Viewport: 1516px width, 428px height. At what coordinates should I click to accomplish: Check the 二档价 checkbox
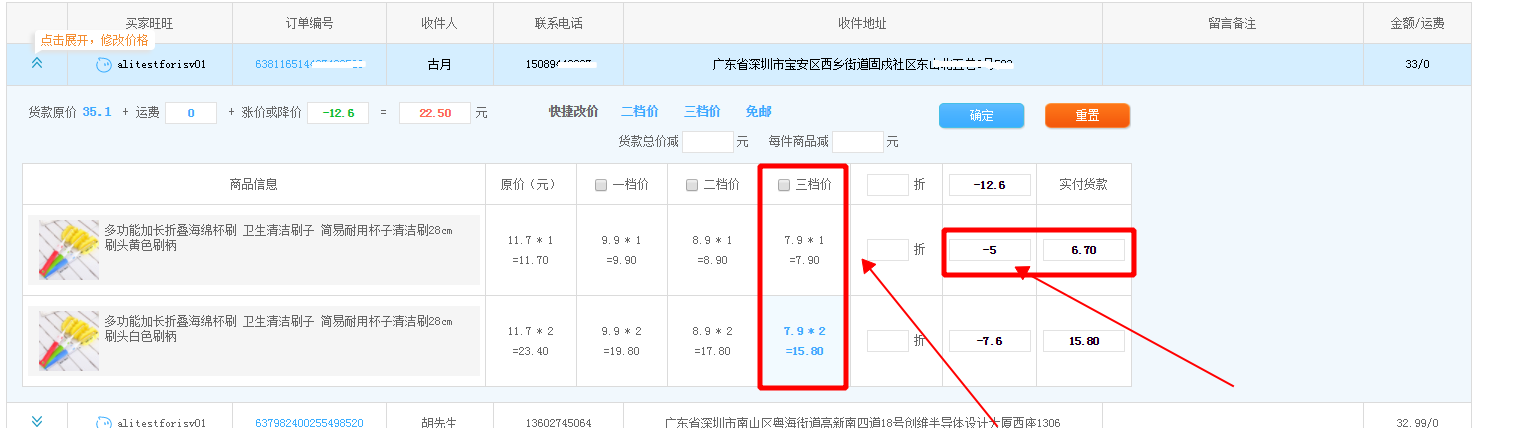click(691, 185)
